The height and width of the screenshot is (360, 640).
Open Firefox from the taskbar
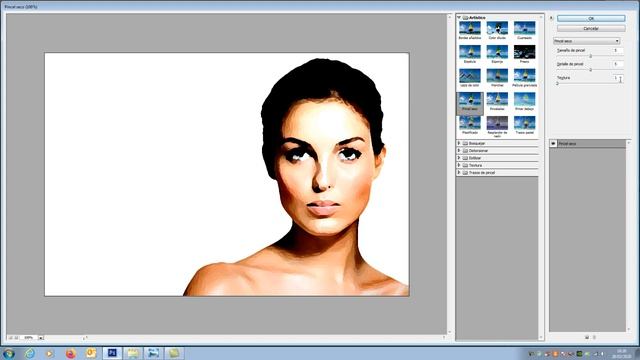(71, 353)
